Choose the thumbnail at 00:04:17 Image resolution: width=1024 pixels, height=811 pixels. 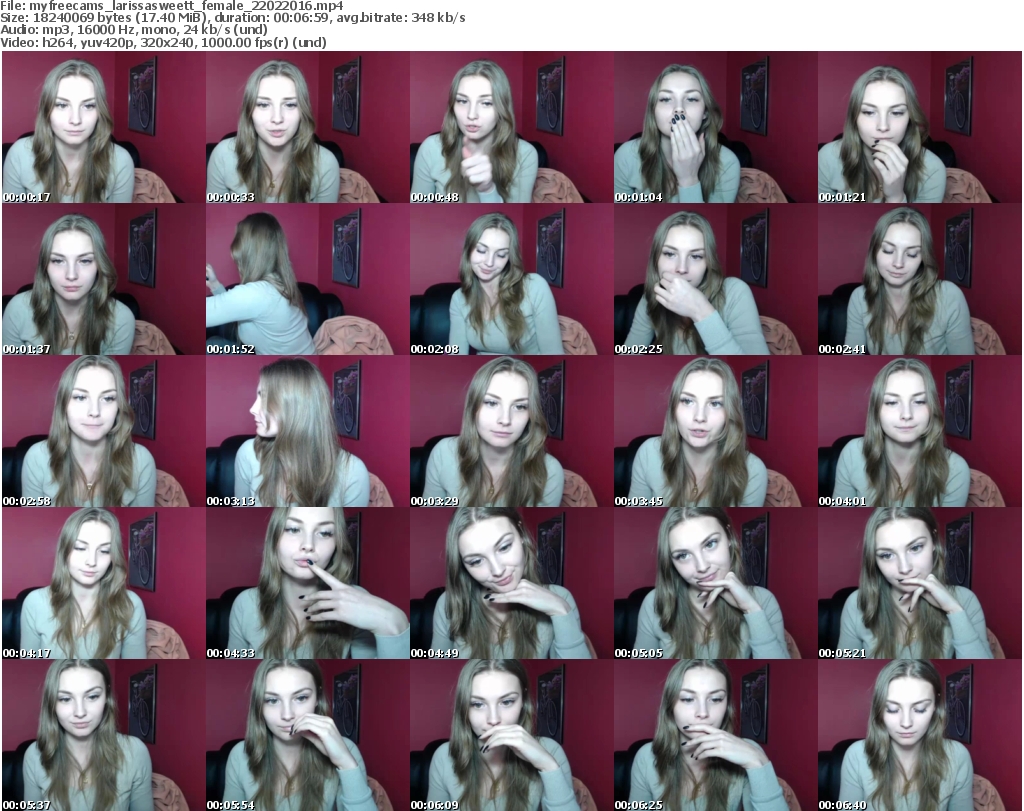[104, 583]
